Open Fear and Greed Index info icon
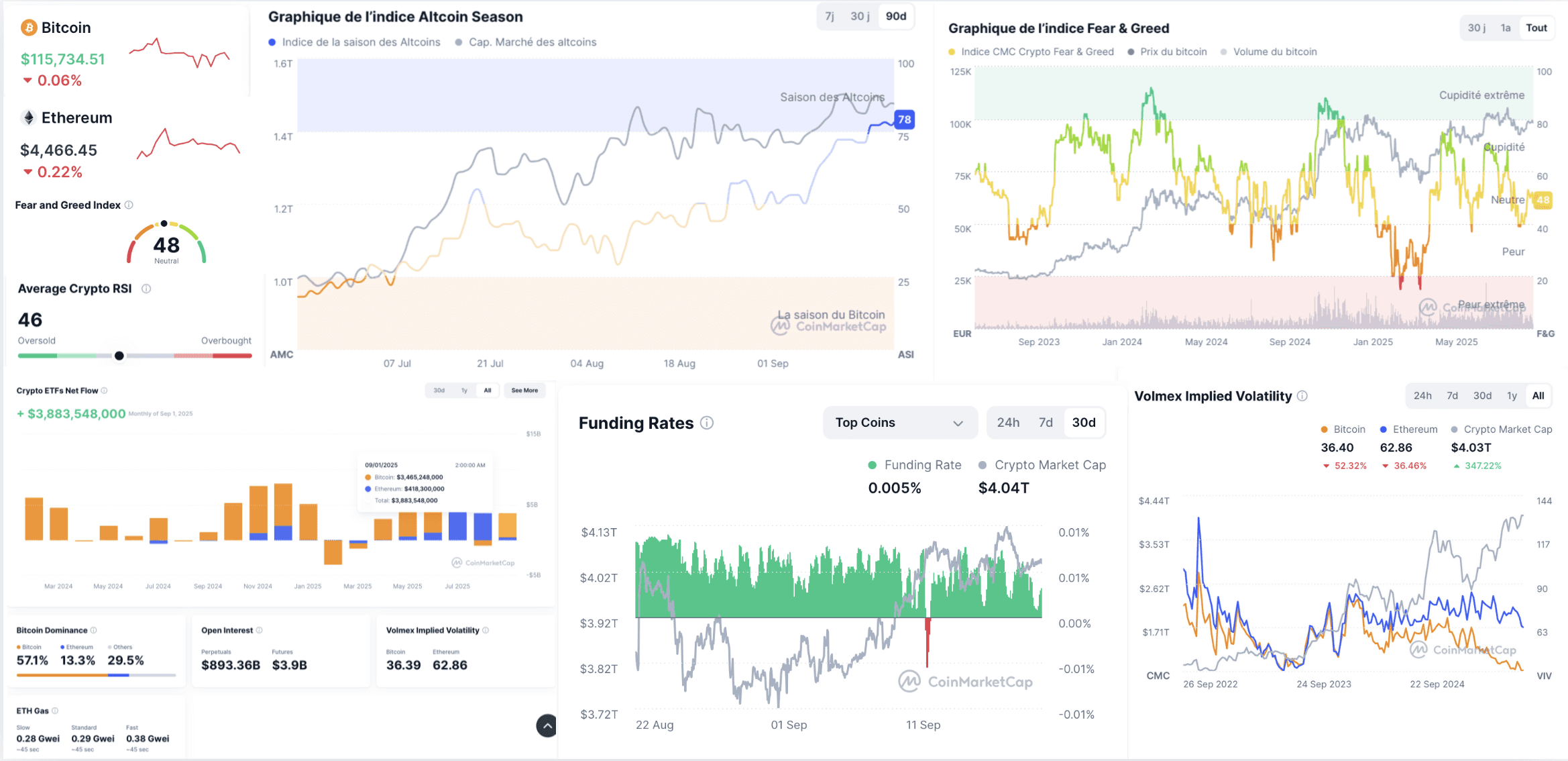This screenshot has width=1568, height=761. pos(129,205)
